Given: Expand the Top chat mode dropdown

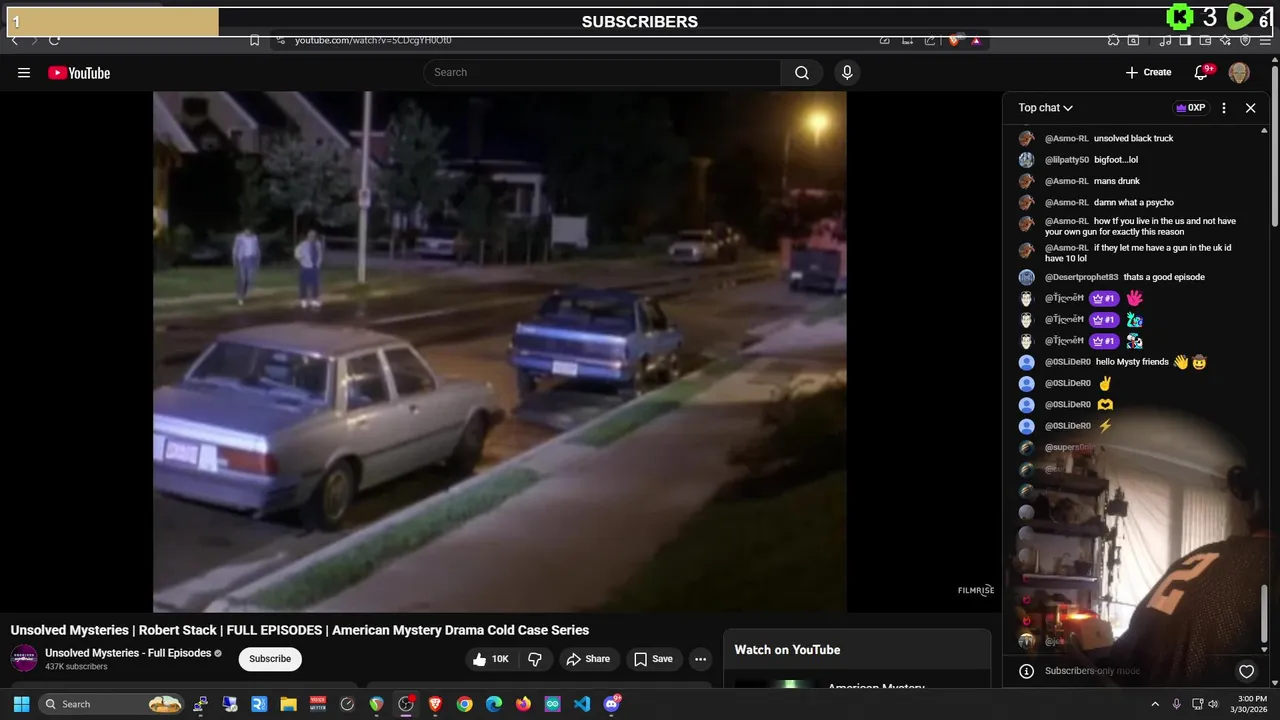Looking at the screenshot, I should 1045,108.
